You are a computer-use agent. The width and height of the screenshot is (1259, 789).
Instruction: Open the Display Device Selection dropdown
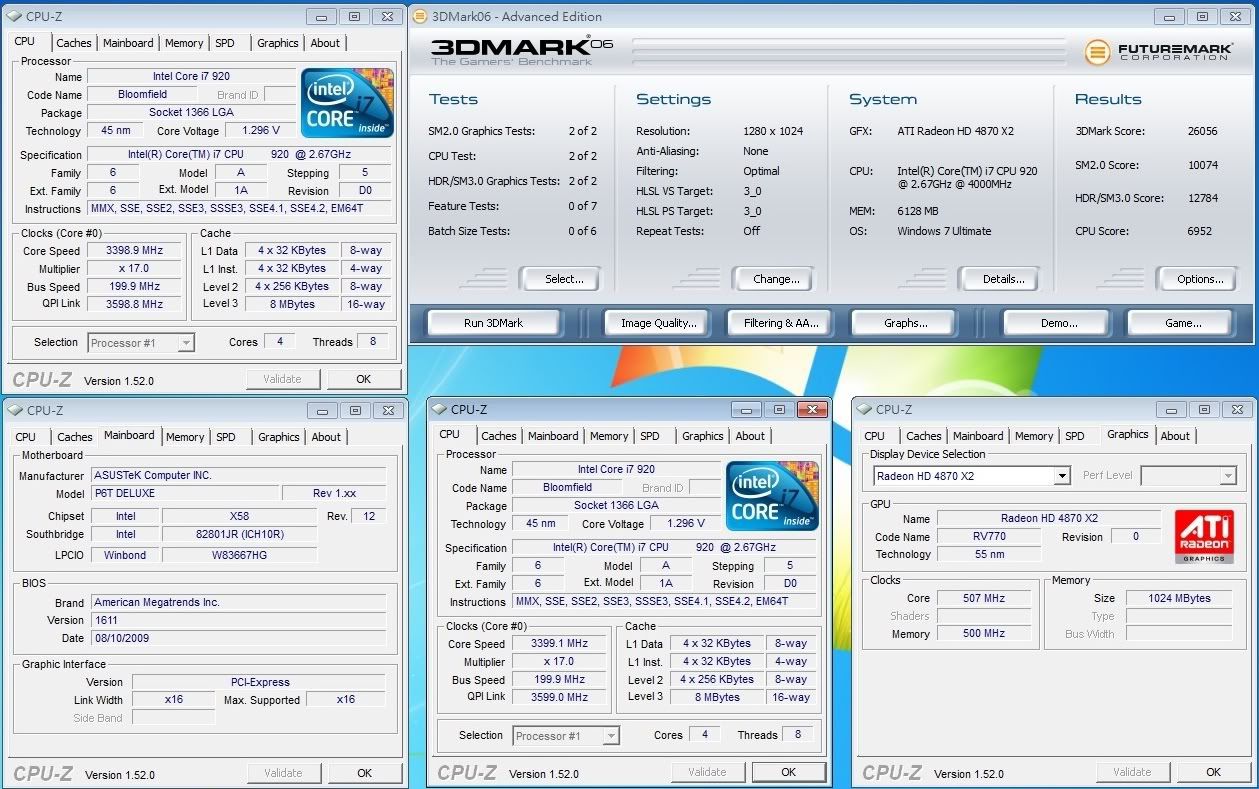click(x=1061, y=477)
